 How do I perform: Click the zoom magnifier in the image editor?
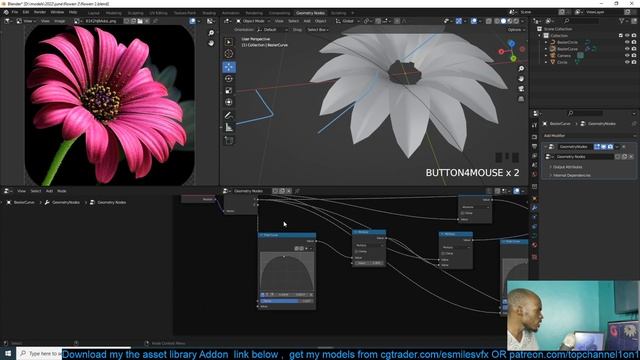[x=211, y=33]
